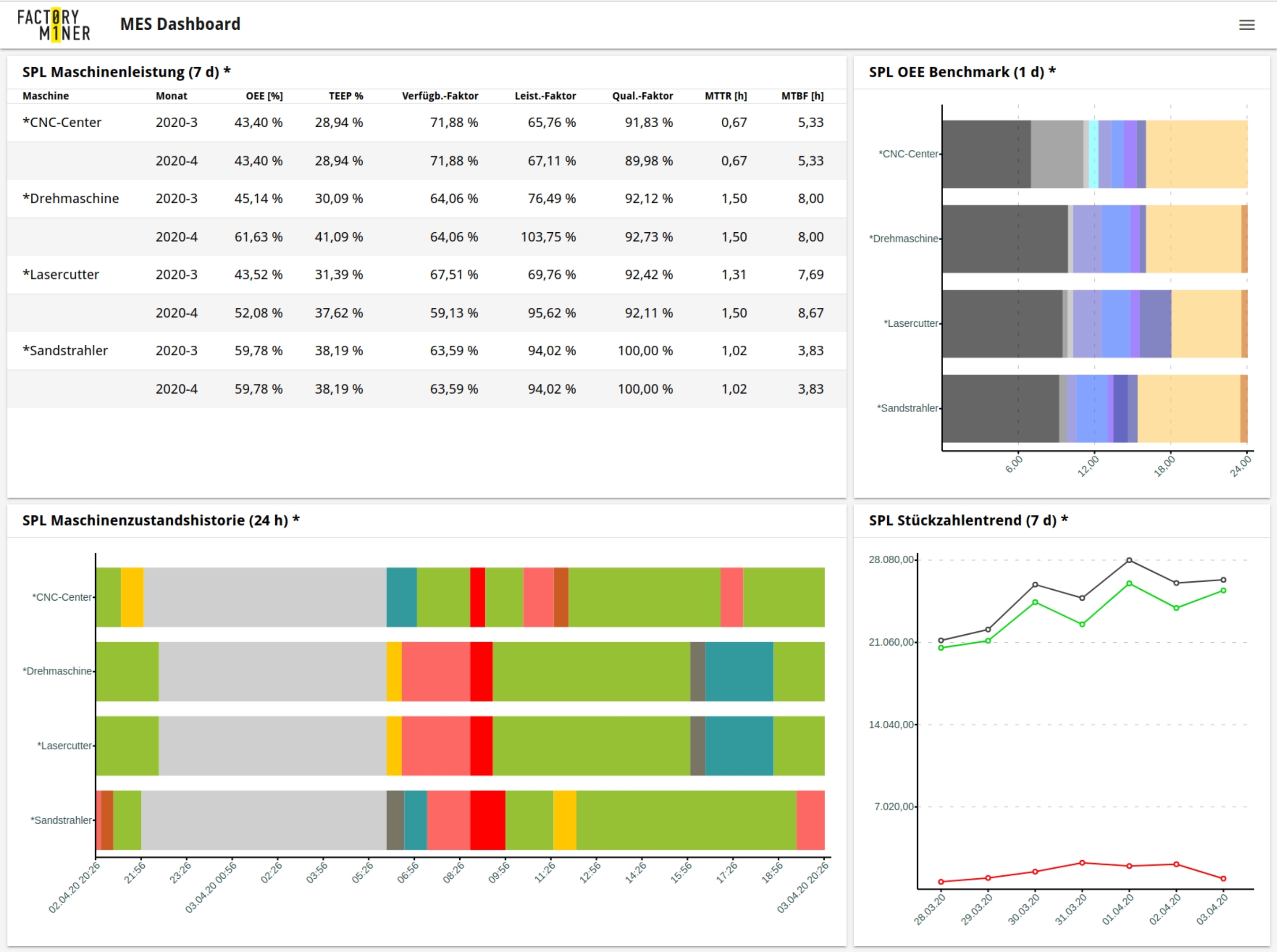This screenshot has width=1277, height=952.
Task: Click yellow segment in CNC-Center state history
Action: click(x=132, y=597)
